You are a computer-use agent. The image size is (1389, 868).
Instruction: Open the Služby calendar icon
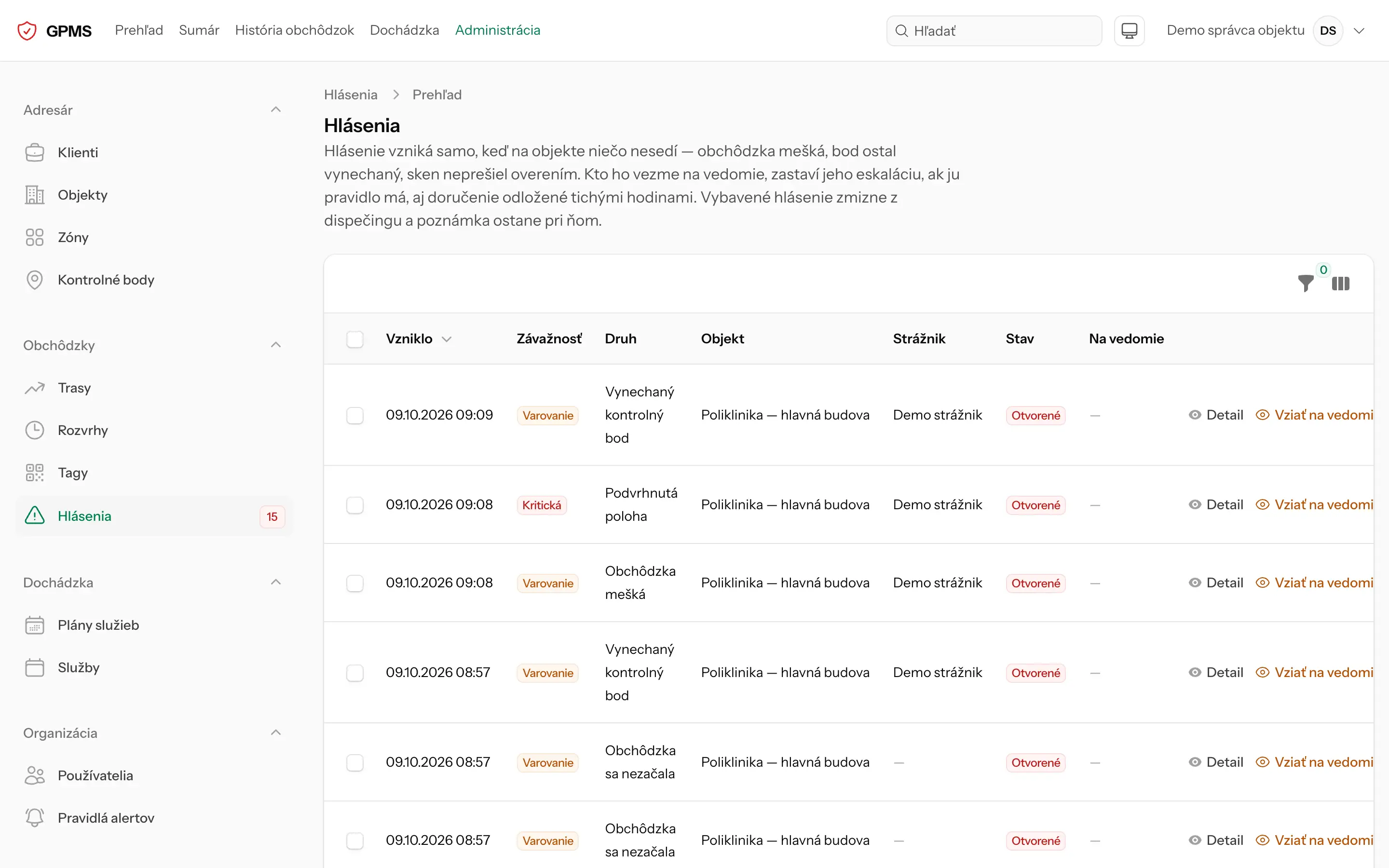tap(34, 668)
